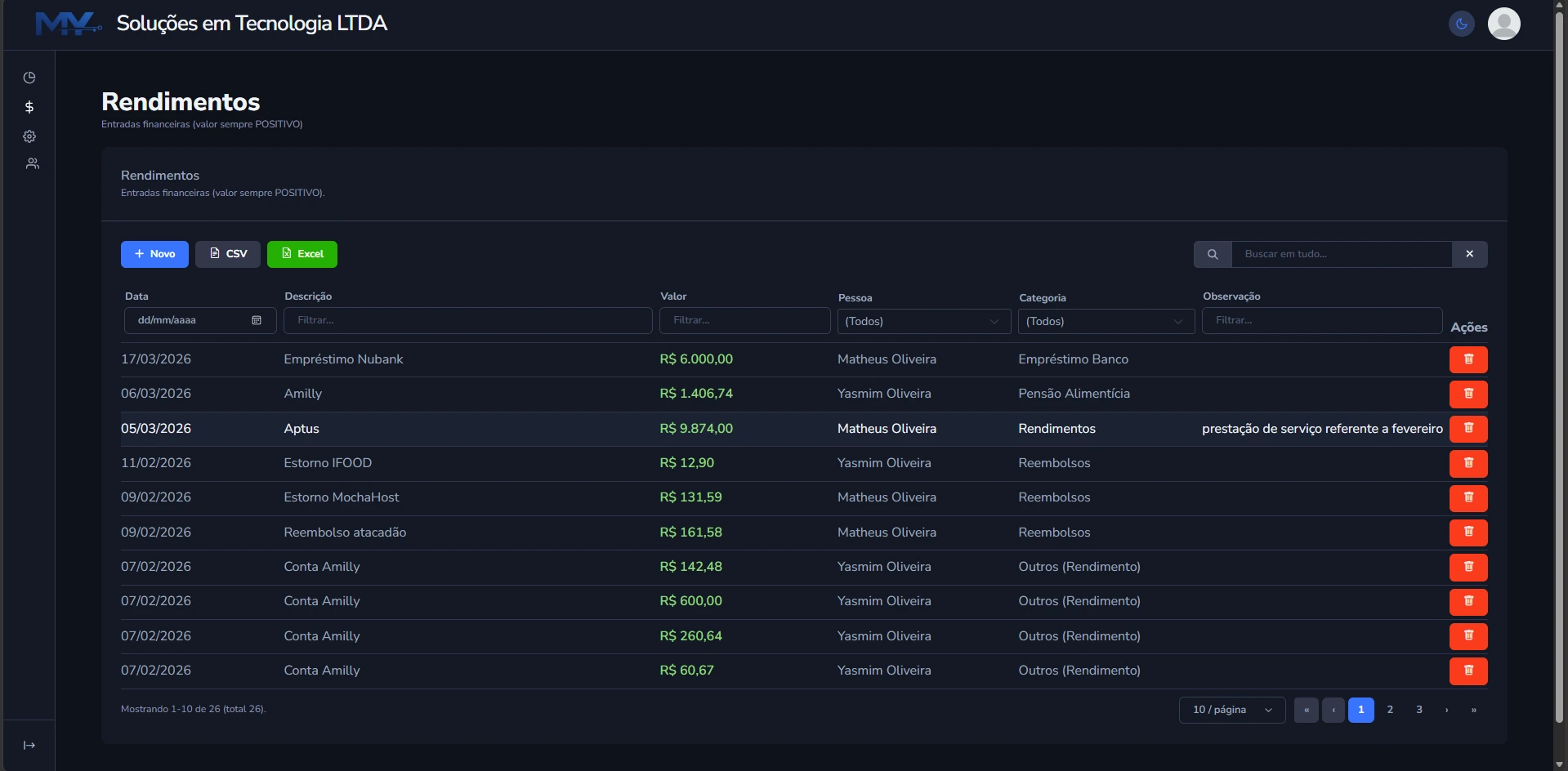Screen dimensions: 1568x771
Task: Click the Valor filter input
Action: 744,320
